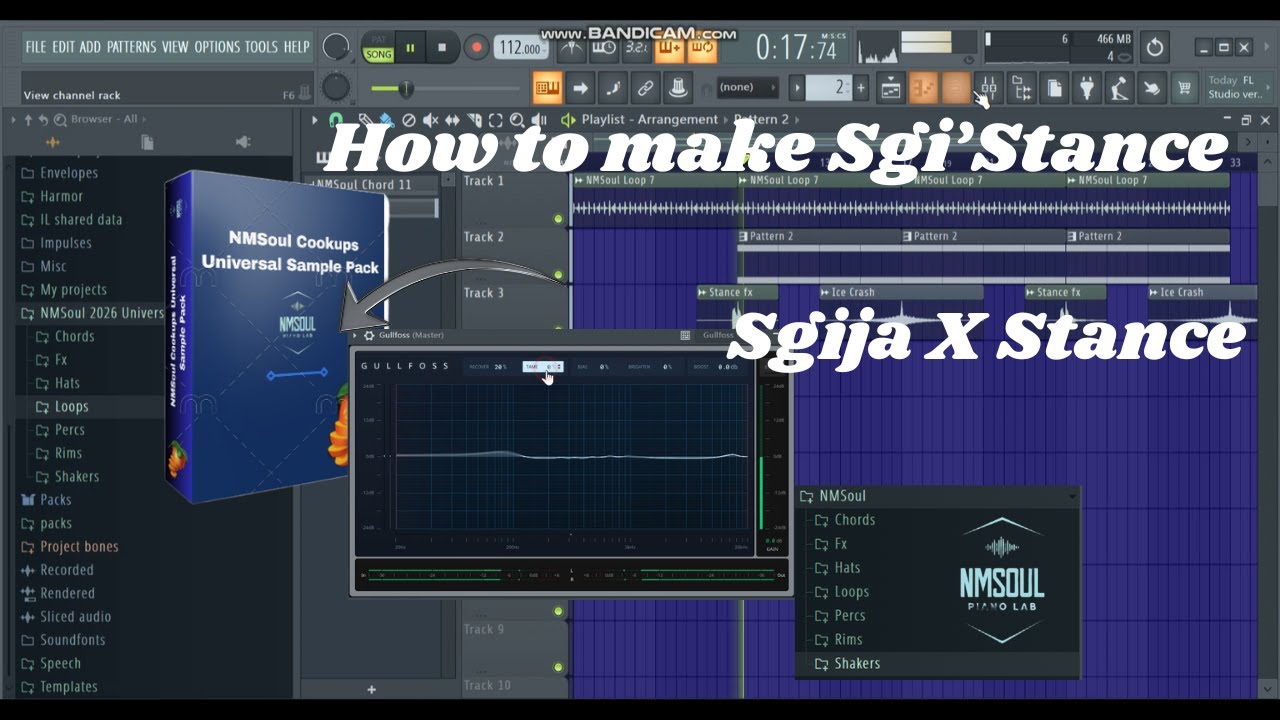
Task: Add a new pattern with plus button
Action: 861,87
